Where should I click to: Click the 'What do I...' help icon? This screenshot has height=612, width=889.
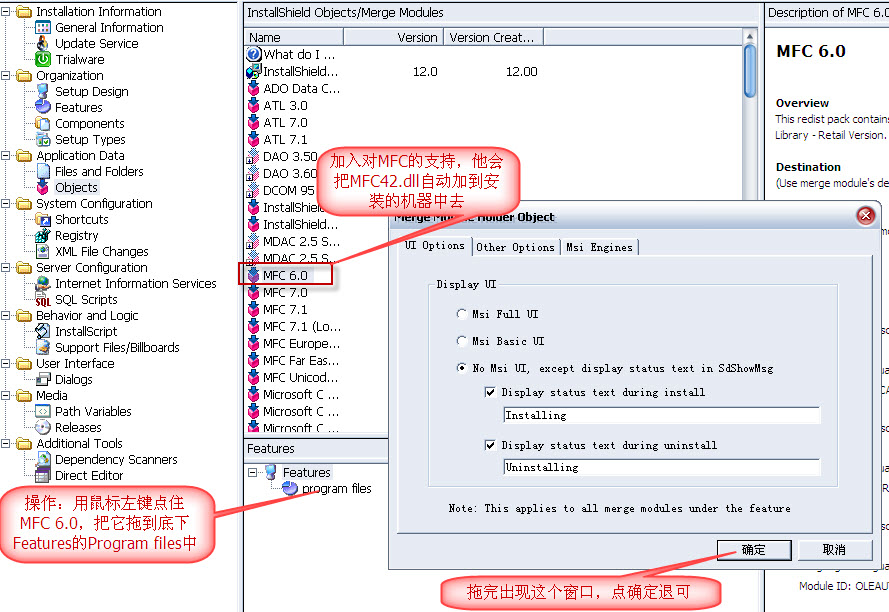(x=253, y=54)
